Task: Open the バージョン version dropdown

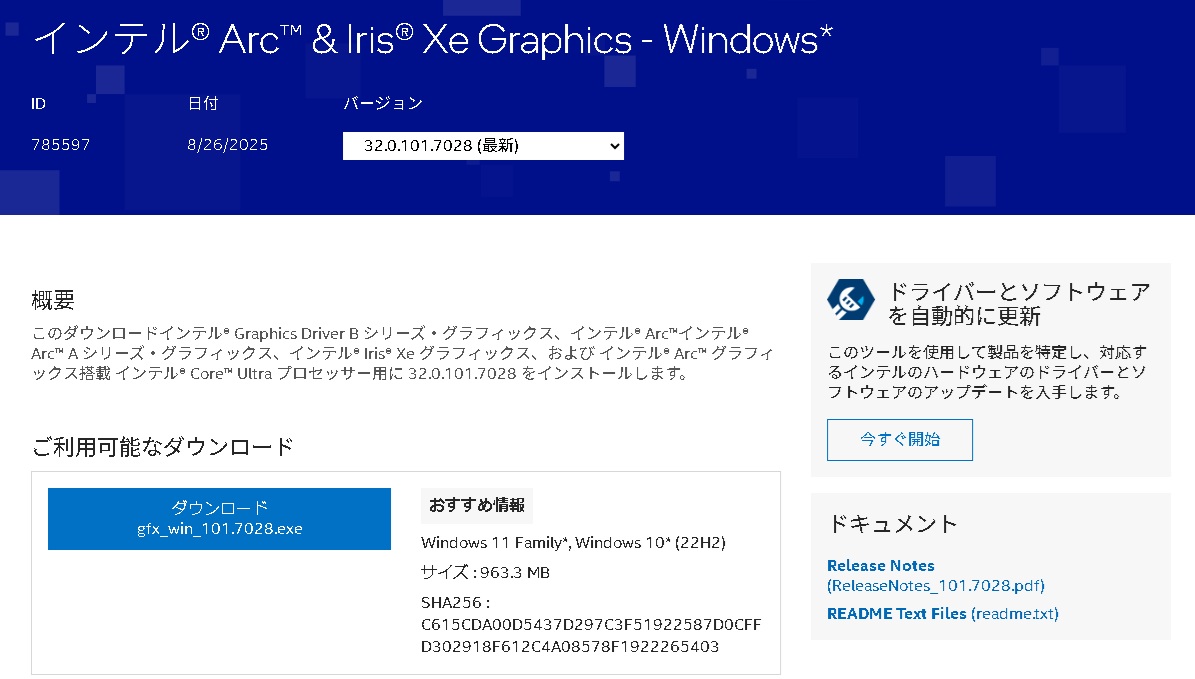Action: point(483,145)
